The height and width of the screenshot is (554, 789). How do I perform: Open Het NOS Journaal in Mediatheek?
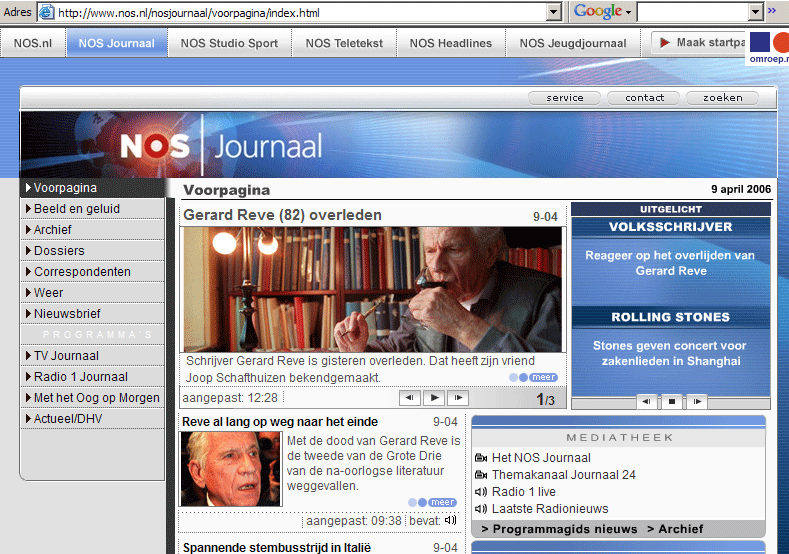pyautogui.click(x=541, y=458)
